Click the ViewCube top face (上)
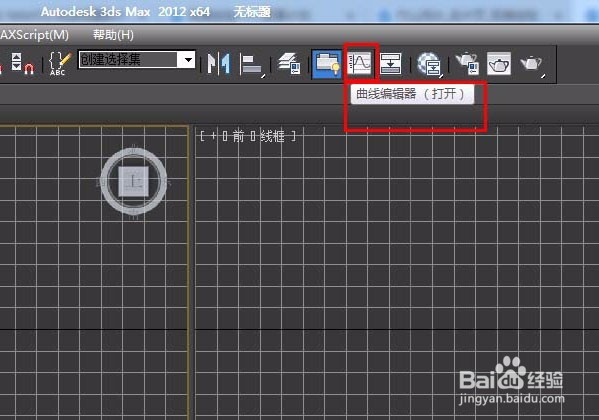The image size is (599, 420). pos(133,181)
